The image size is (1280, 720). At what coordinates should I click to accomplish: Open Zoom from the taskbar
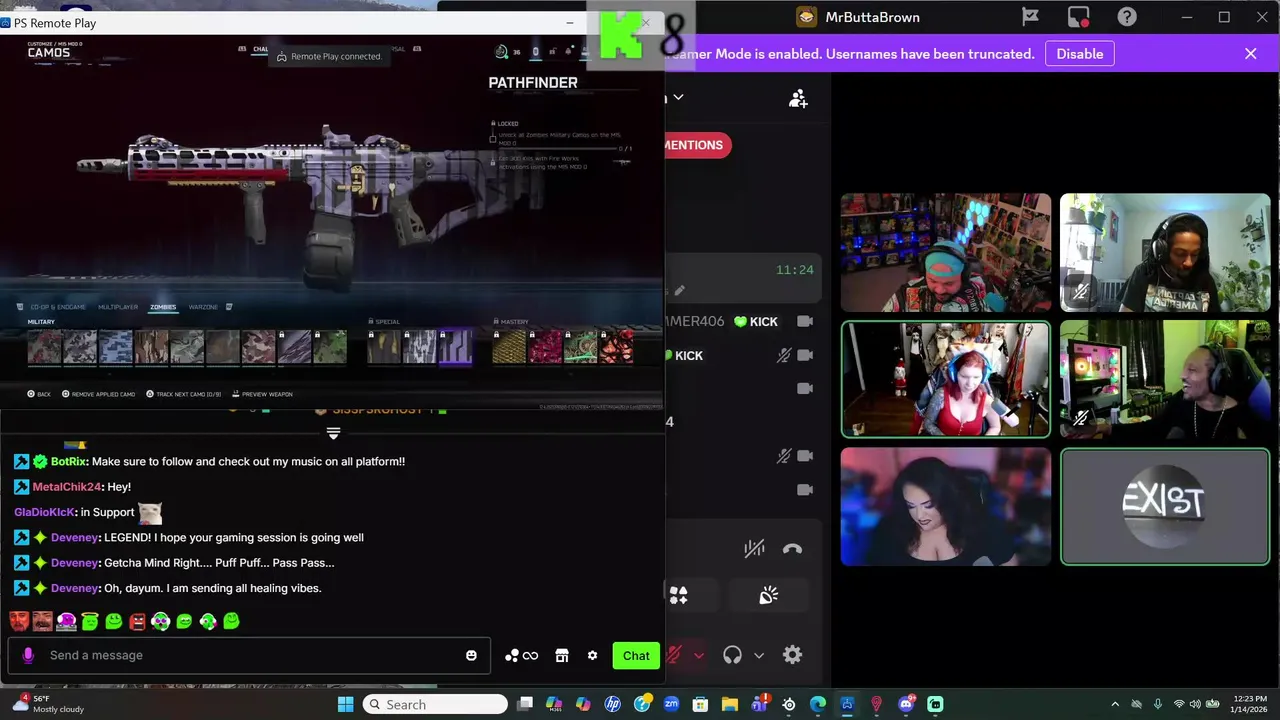671,704
